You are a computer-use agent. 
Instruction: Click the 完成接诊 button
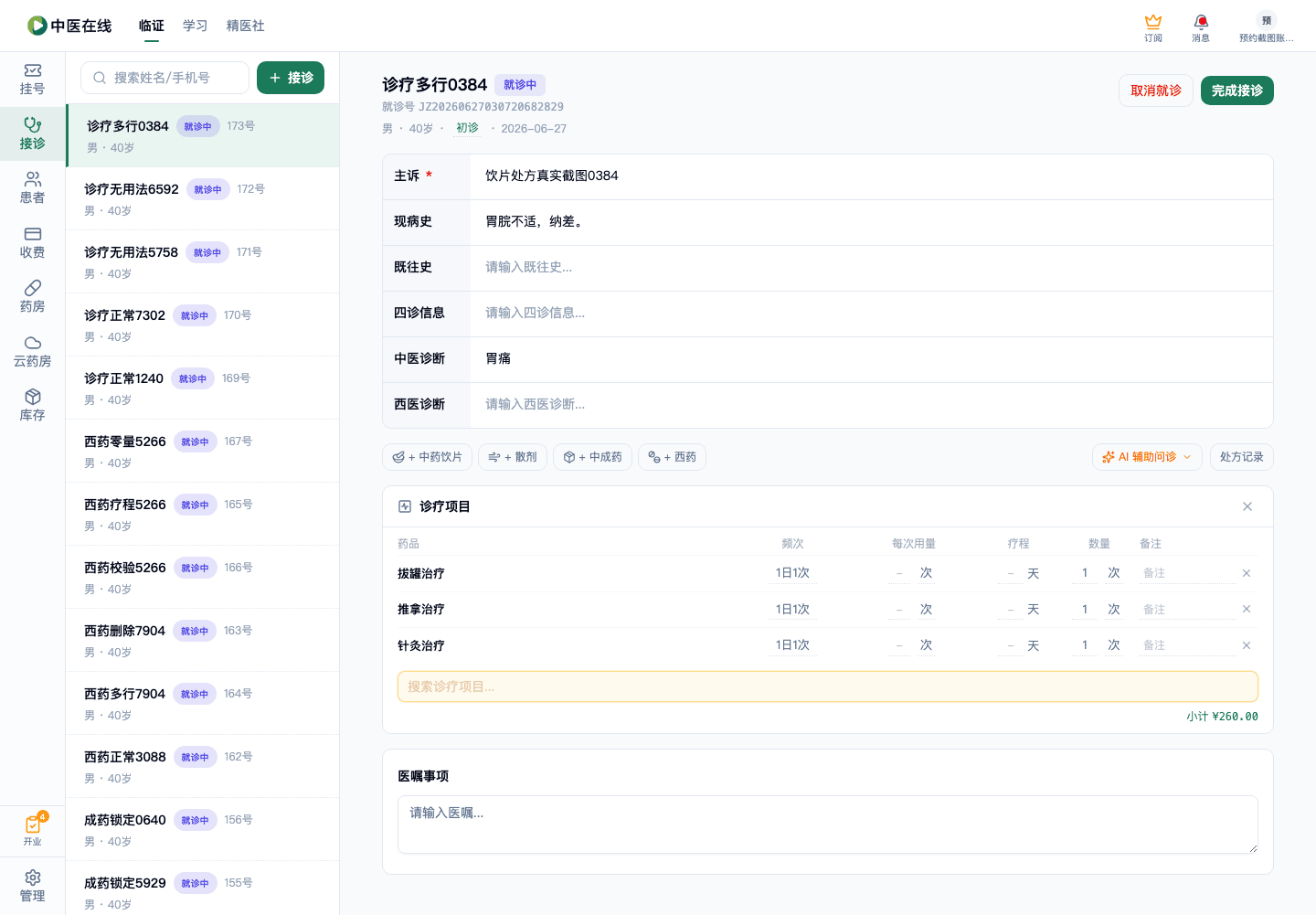click(1237, 90)
